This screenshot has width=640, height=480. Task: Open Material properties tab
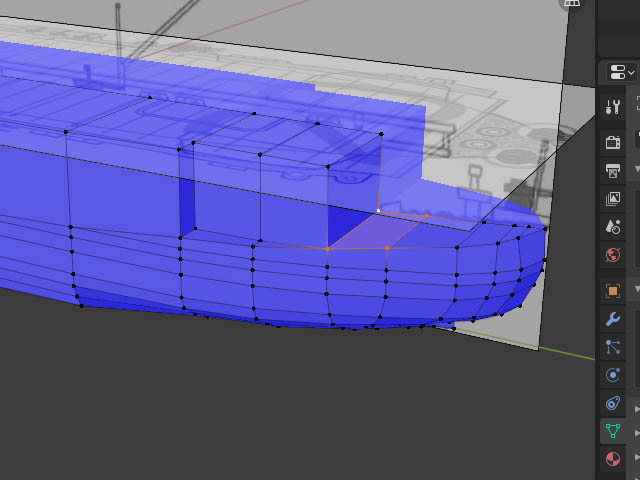613,459
